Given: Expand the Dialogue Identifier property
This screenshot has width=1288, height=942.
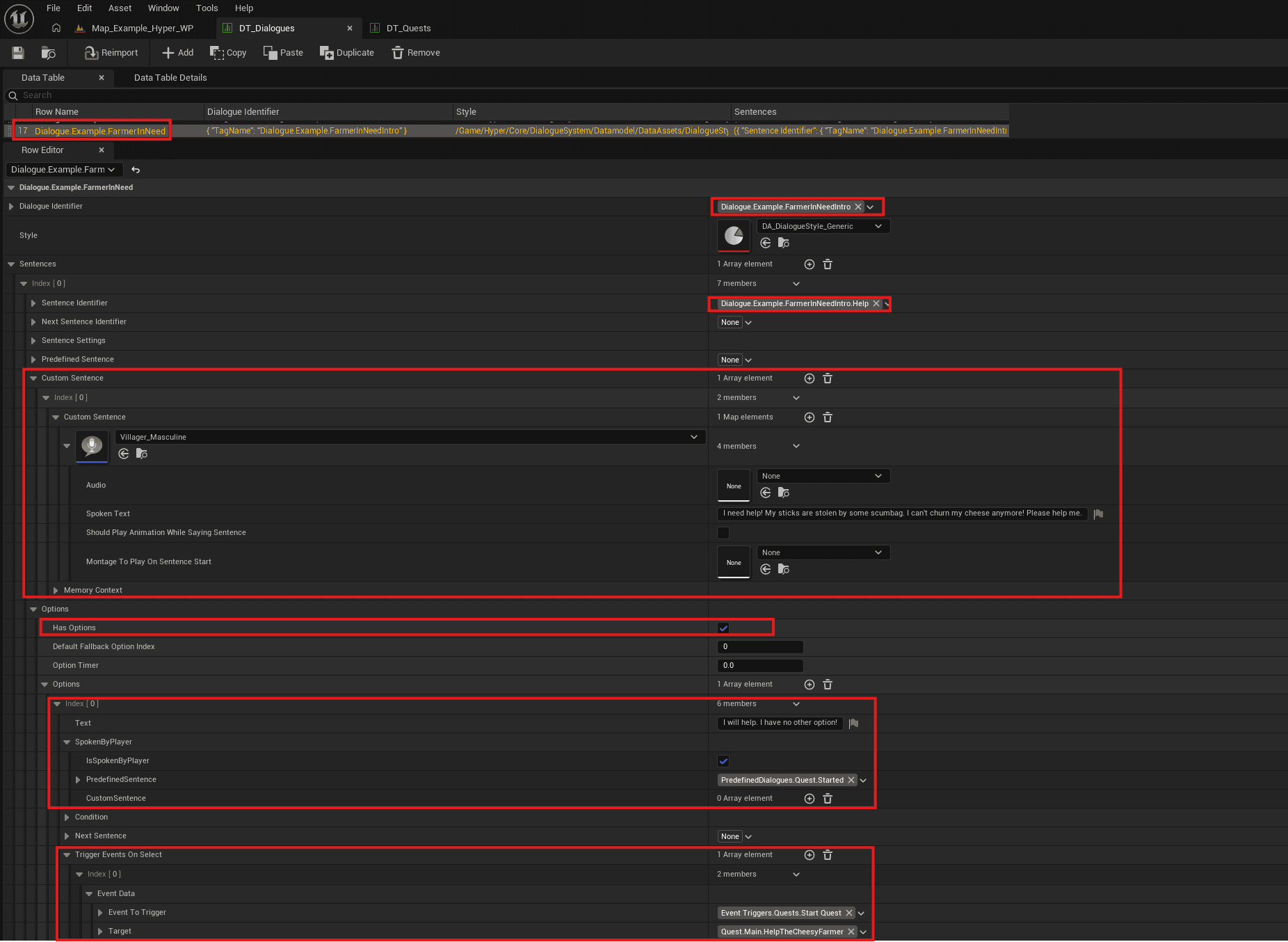Looking at the screenshot, I should click(11, 207).
